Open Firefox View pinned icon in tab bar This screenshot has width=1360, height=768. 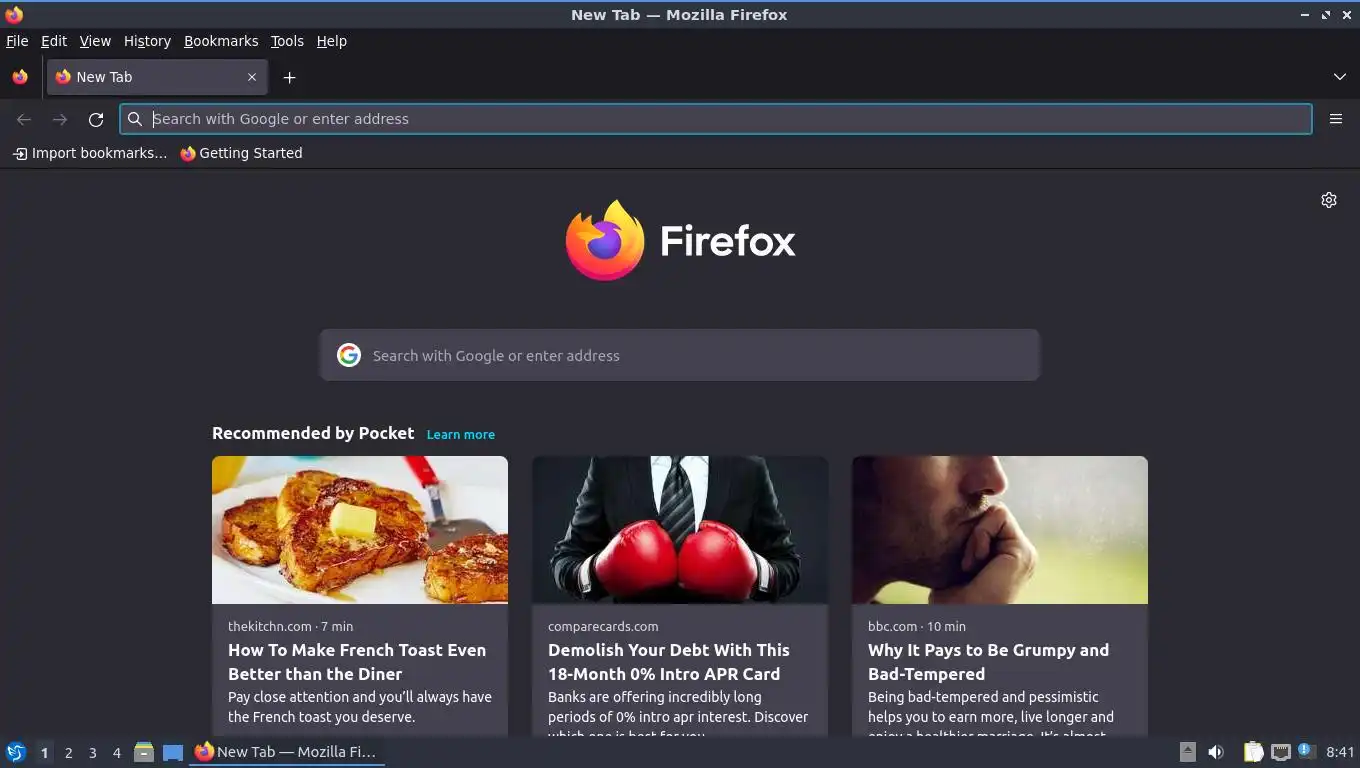click(x=20, y=77)
